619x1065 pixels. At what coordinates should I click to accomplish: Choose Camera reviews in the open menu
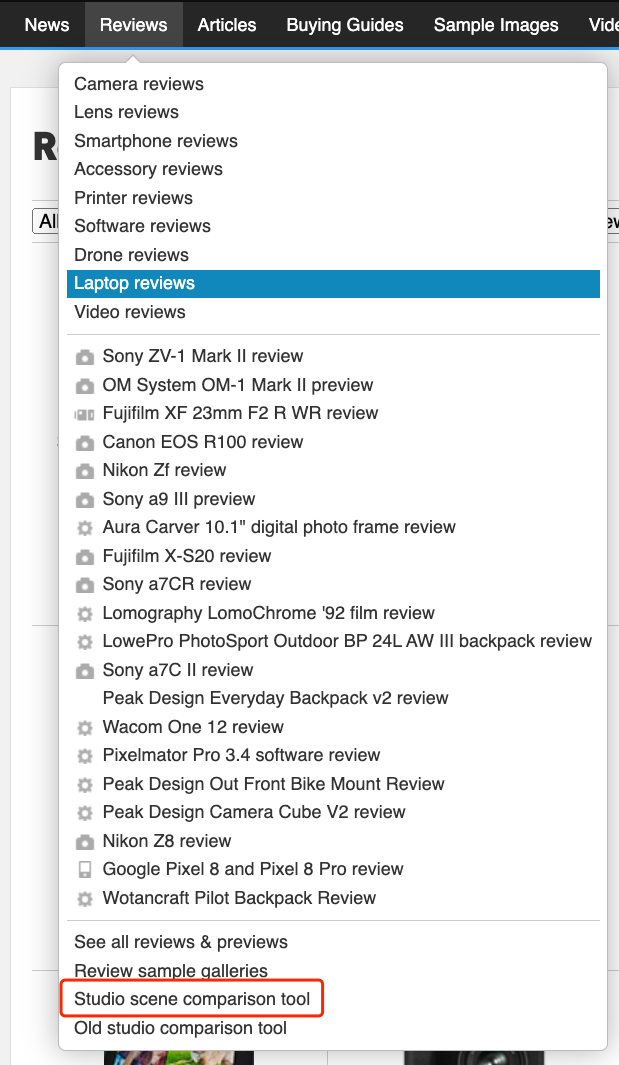click(x=138, y=84)
